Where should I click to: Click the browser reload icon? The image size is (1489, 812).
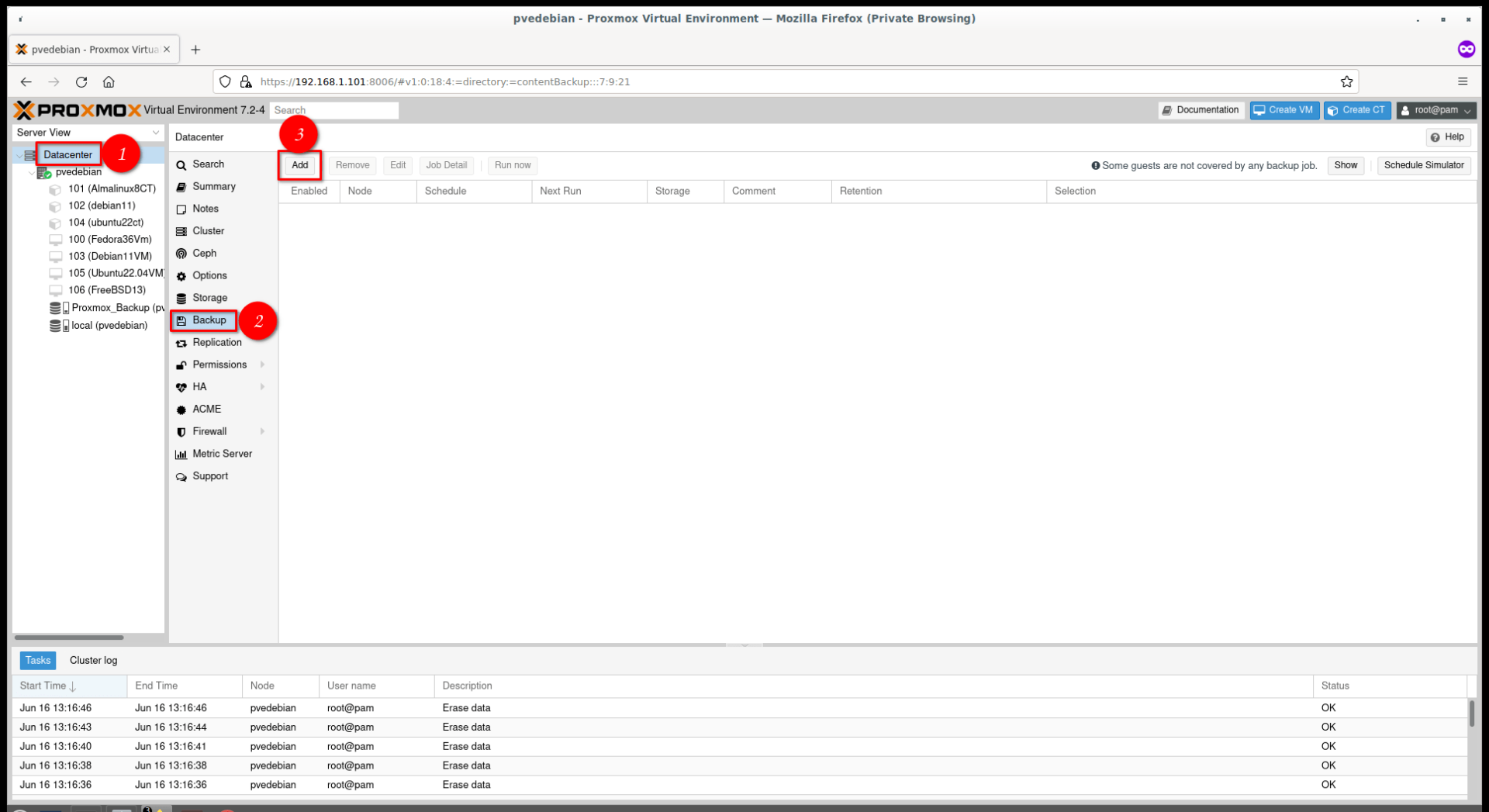[x=81, y=81]
